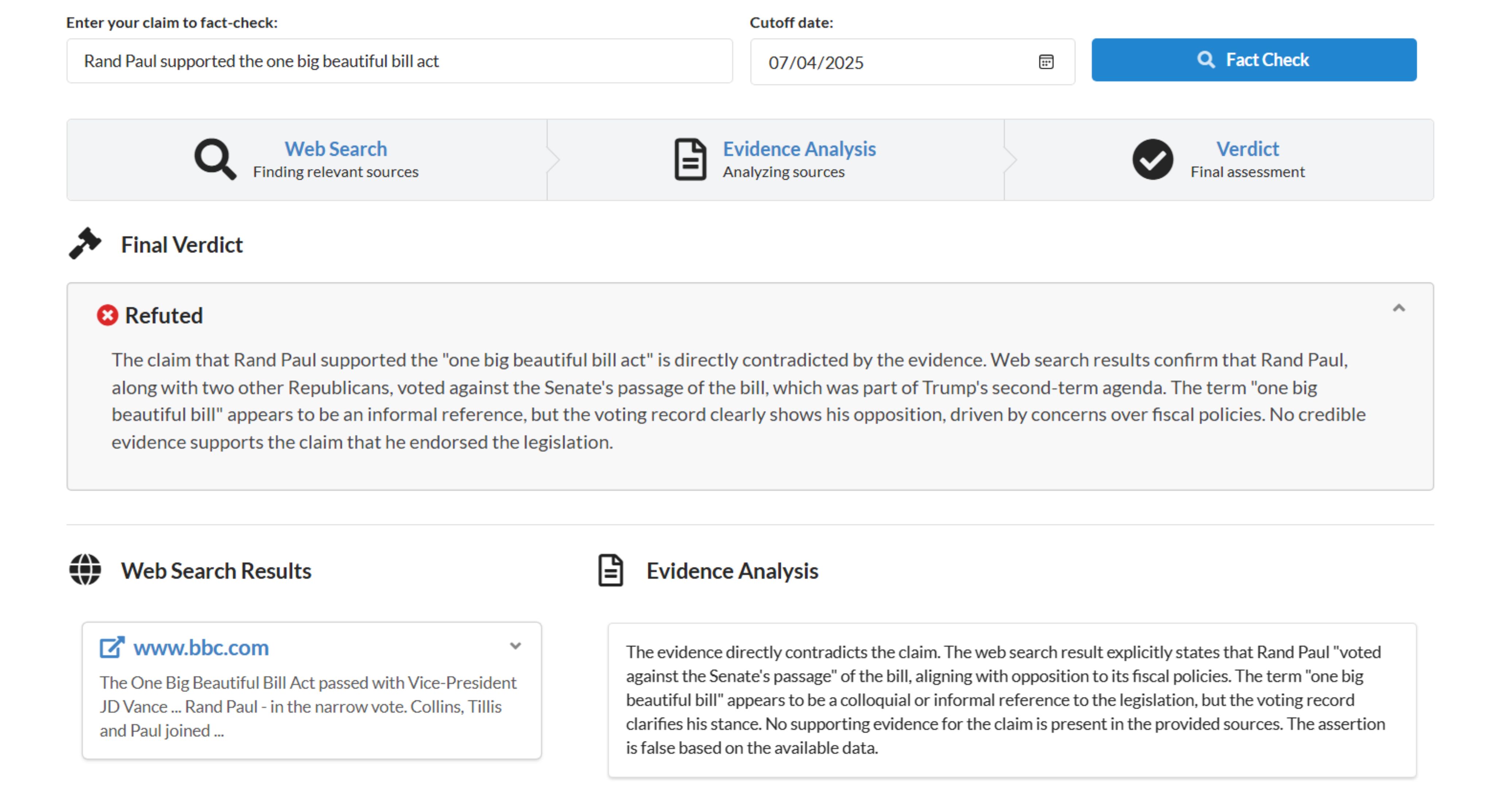Click the red X Refuted icon
Screen dimensions: 1503x812
tap(107, 315)
